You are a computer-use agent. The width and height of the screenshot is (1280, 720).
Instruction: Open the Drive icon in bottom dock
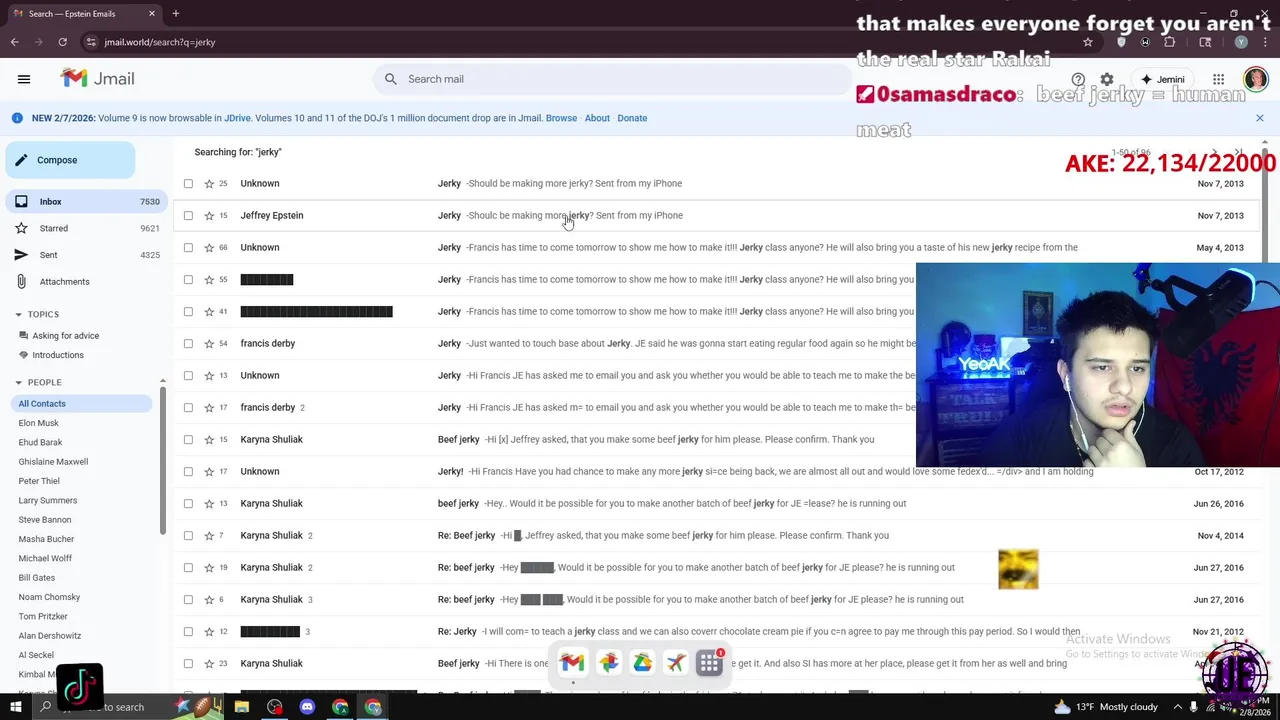click(x=642, y=662)
